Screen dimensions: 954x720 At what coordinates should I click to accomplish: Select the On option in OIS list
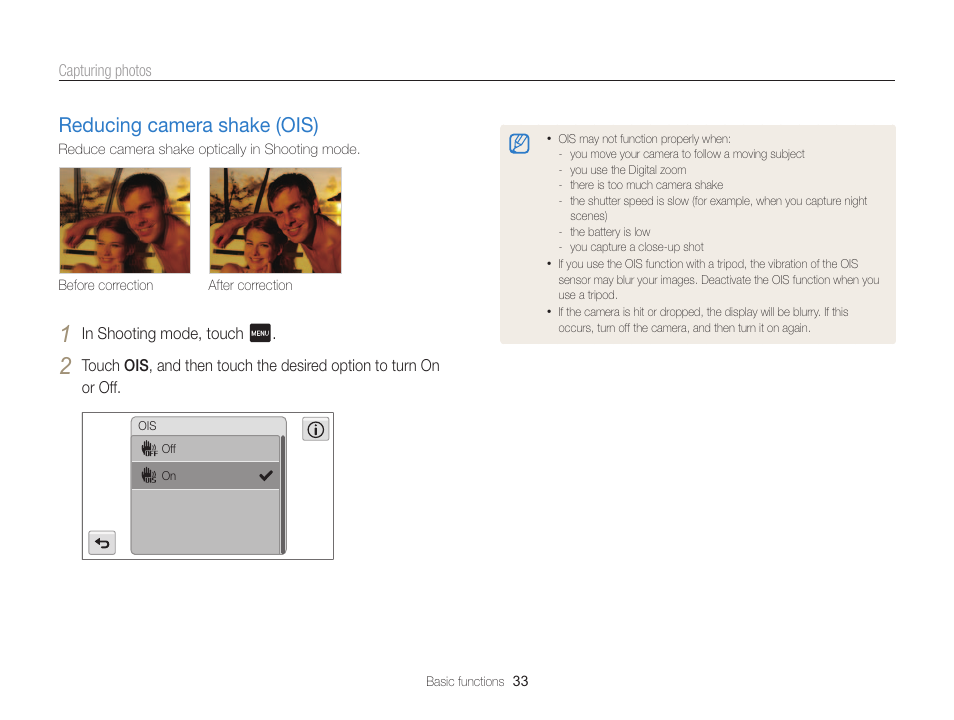tap(206, 475)
